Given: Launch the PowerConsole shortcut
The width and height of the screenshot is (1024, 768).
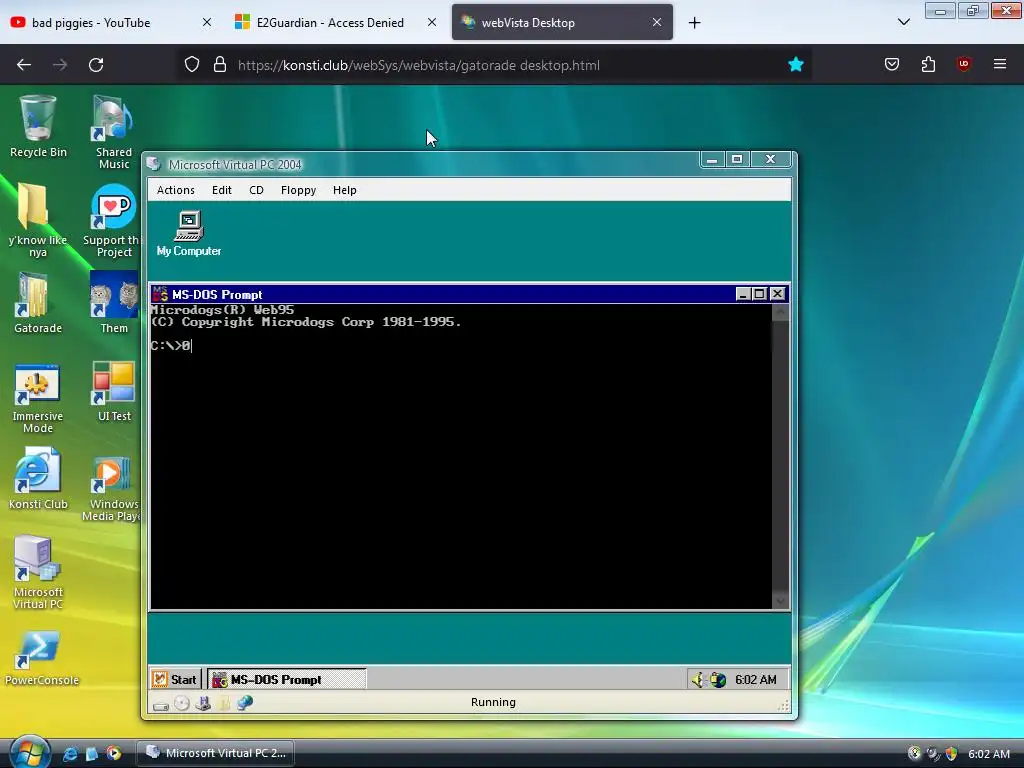Looking at the screenshot, I should 40,658.
